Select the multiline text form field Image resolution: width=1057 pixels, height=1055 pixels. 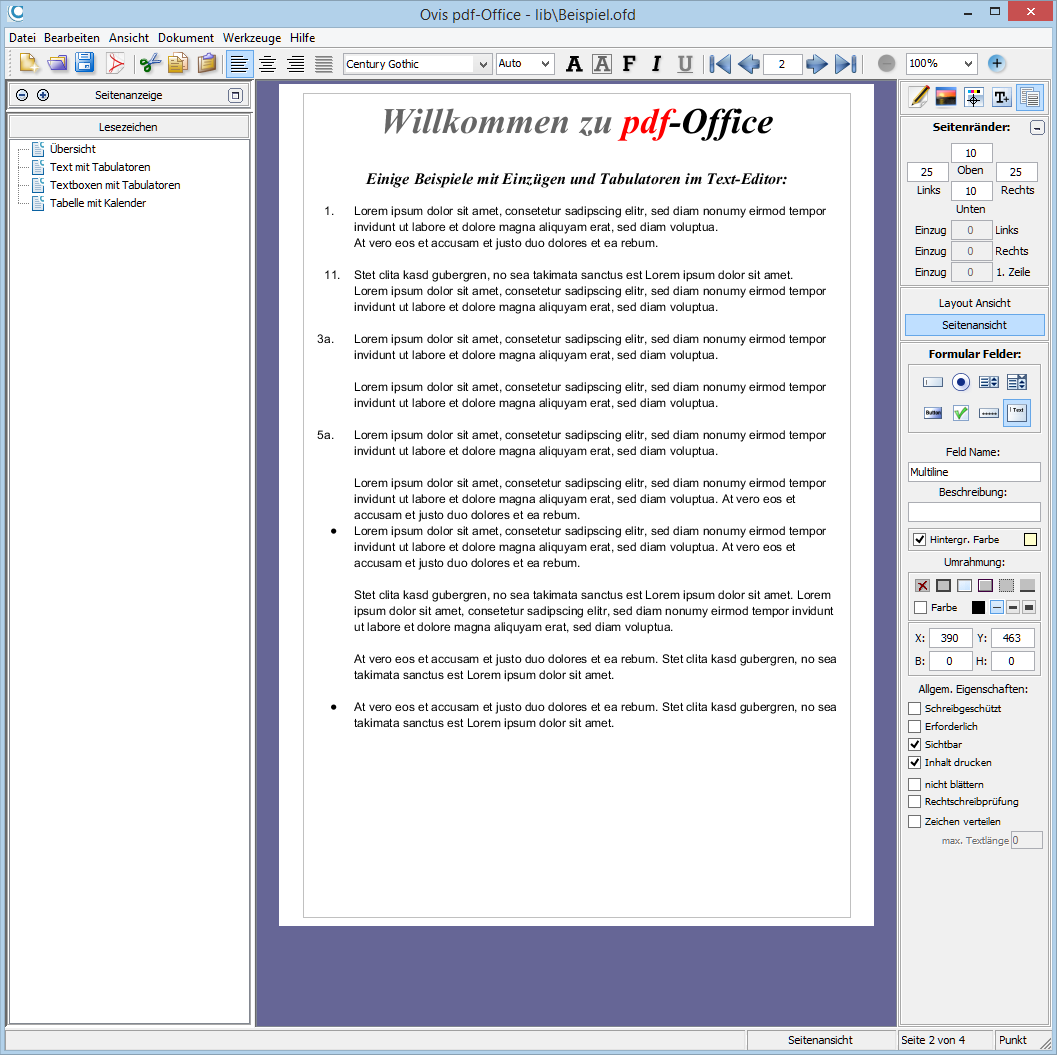(x=1017, y=413)
